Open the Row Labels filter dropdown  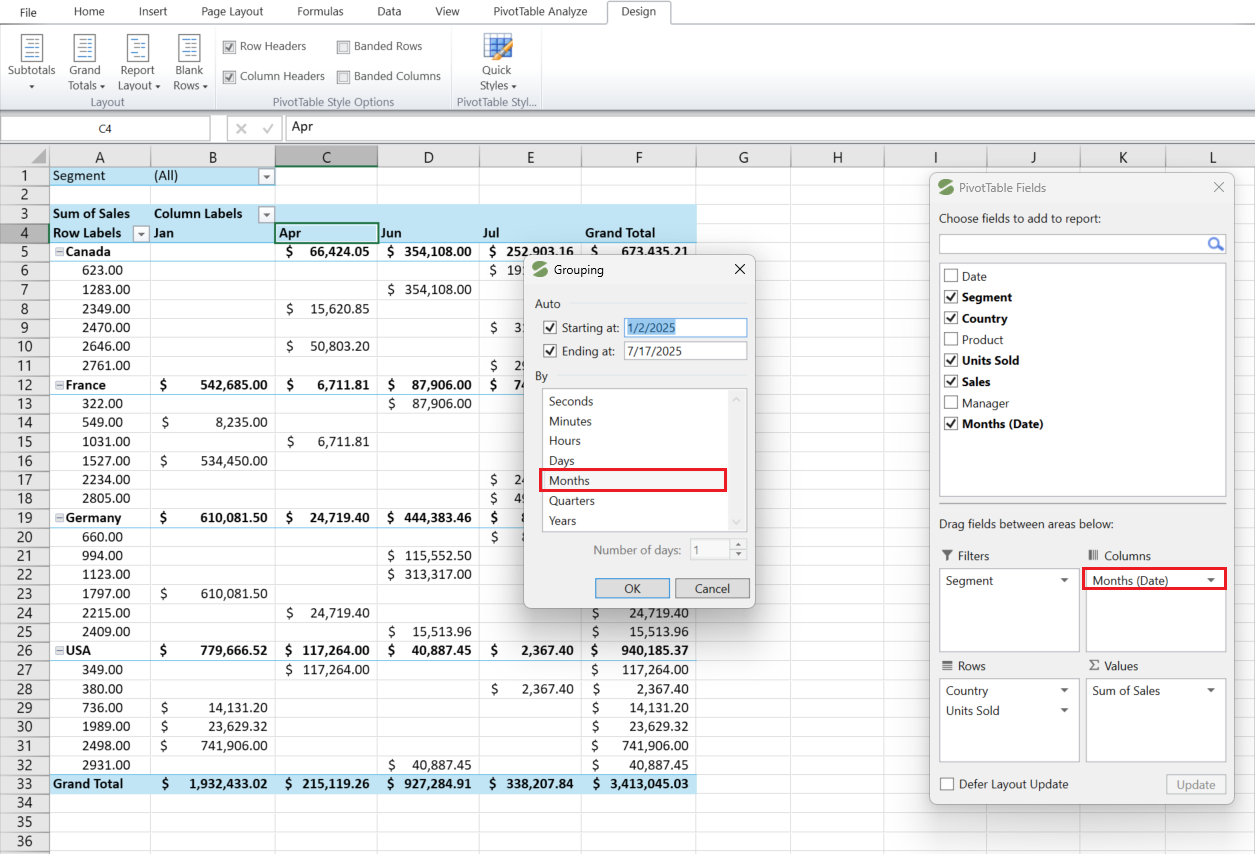(141, 233)
